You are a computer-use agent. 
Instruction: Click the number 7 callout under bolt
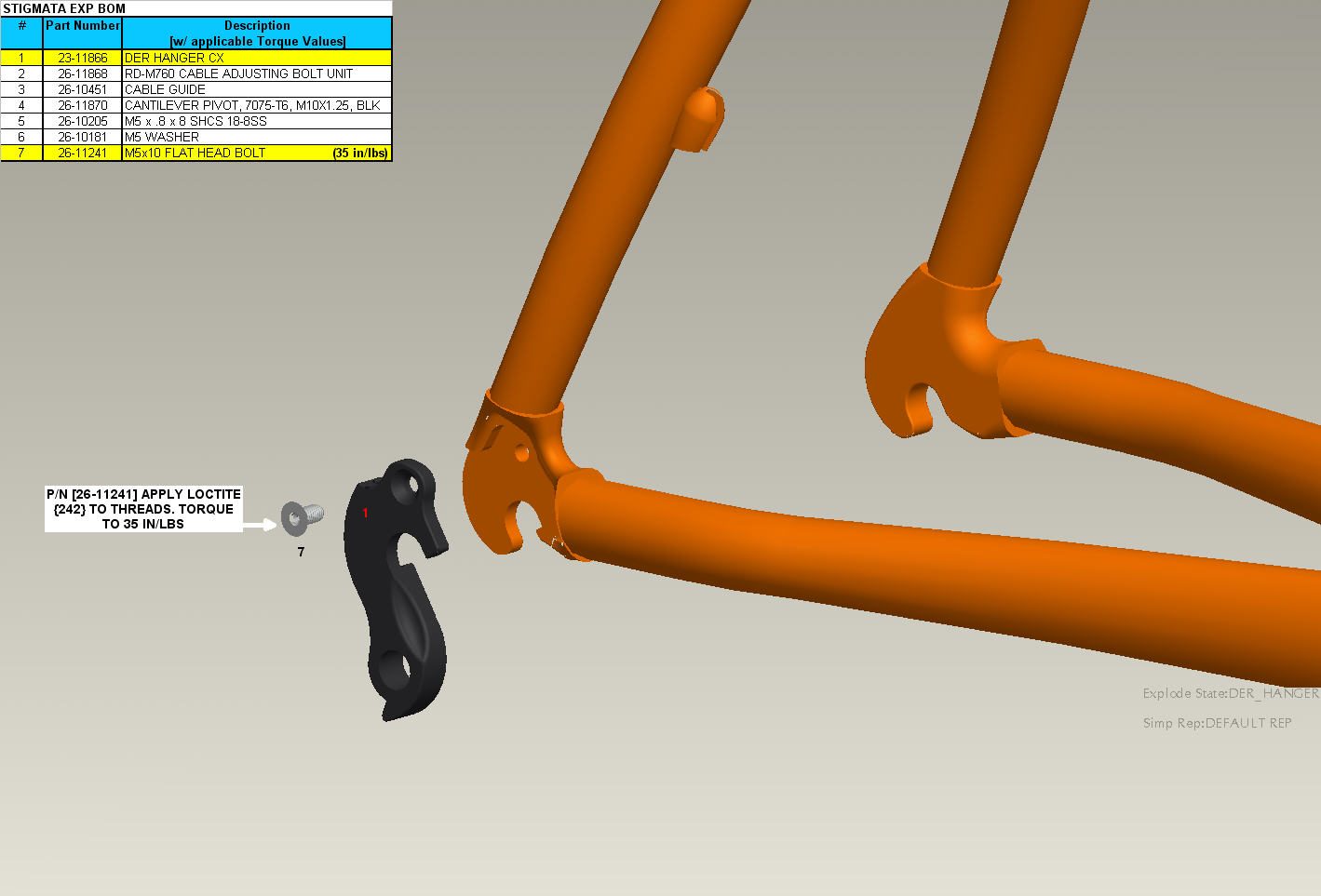[301, 552]
